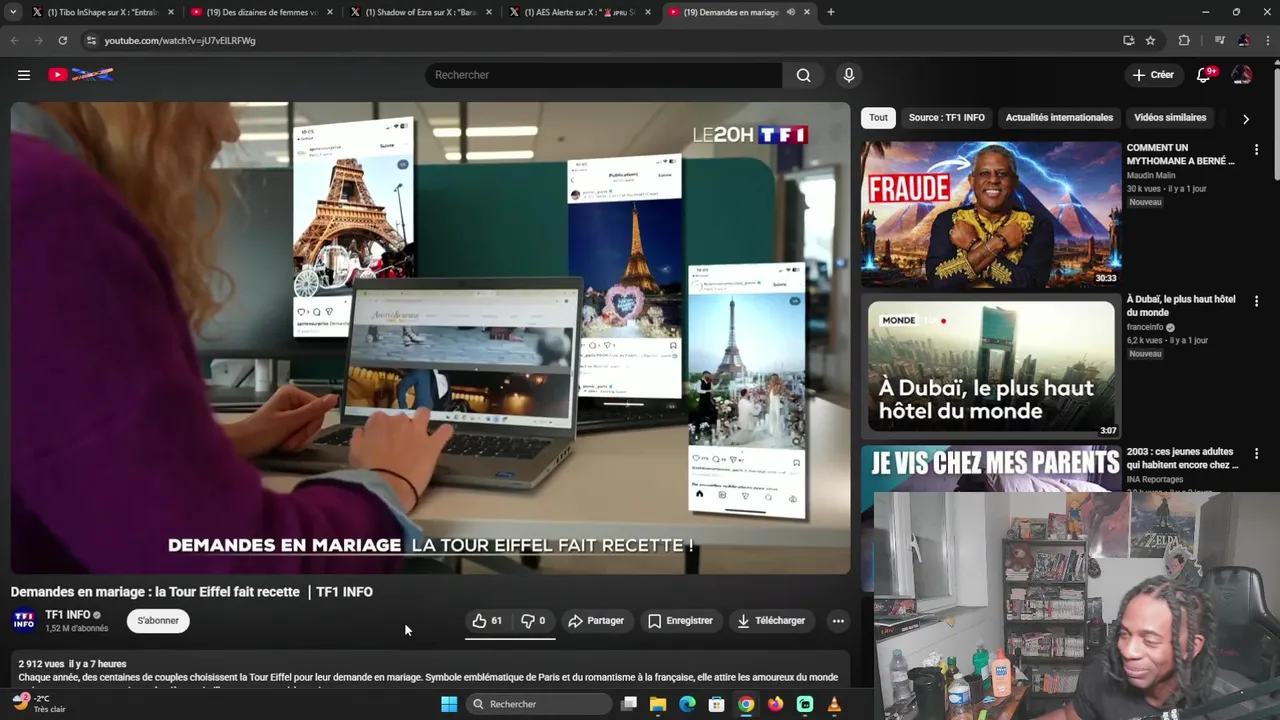Go to YouTube home via the logo
Screen dimensions: 1280x720
[81, 75]
